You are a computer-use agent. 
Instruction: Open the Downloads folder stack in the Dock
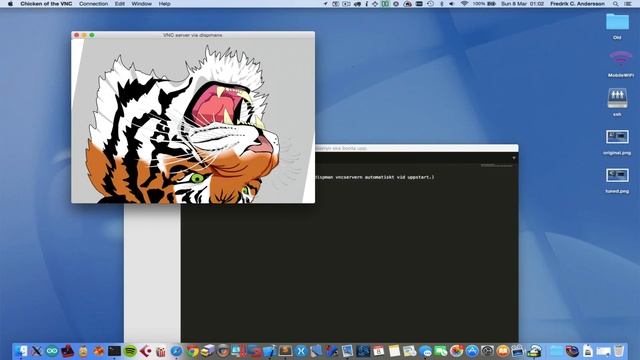[x=556, y=351]
